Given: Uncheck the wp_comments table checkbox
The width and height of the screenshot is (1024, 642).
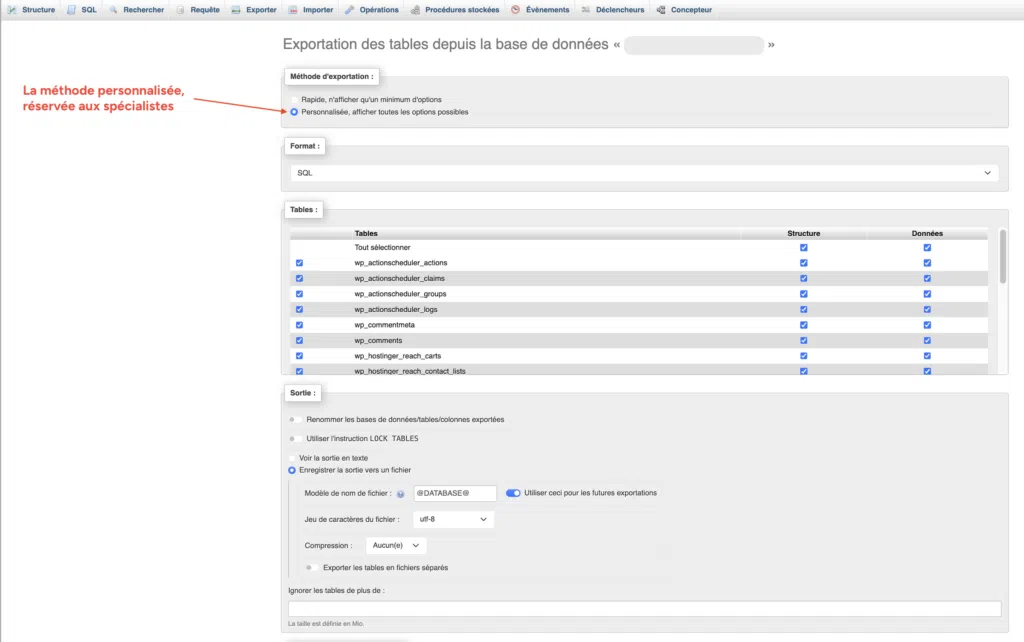Looking at the screenshot, I should (x=299, y=340).
